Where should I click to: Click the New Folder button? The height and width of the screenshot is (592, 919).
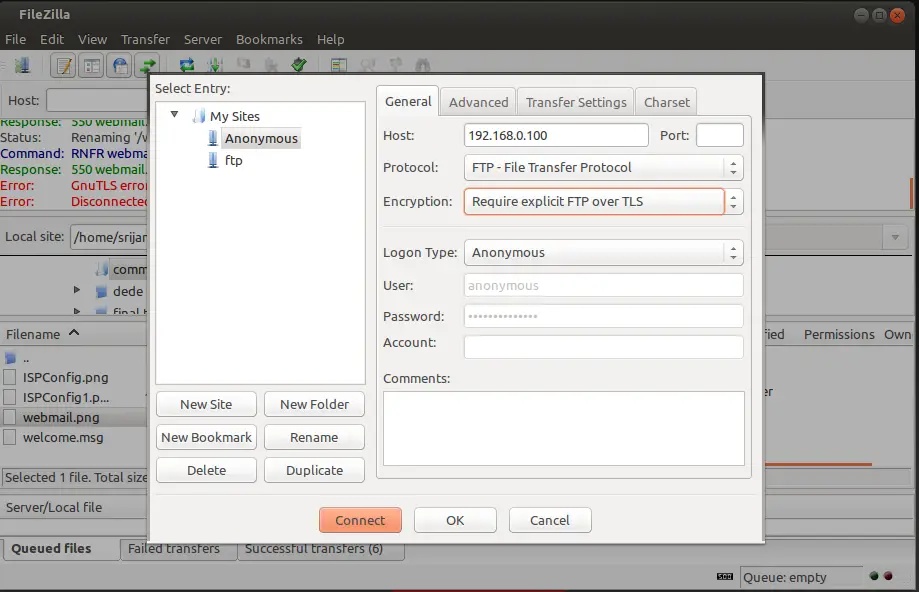[x=314, y=404]
